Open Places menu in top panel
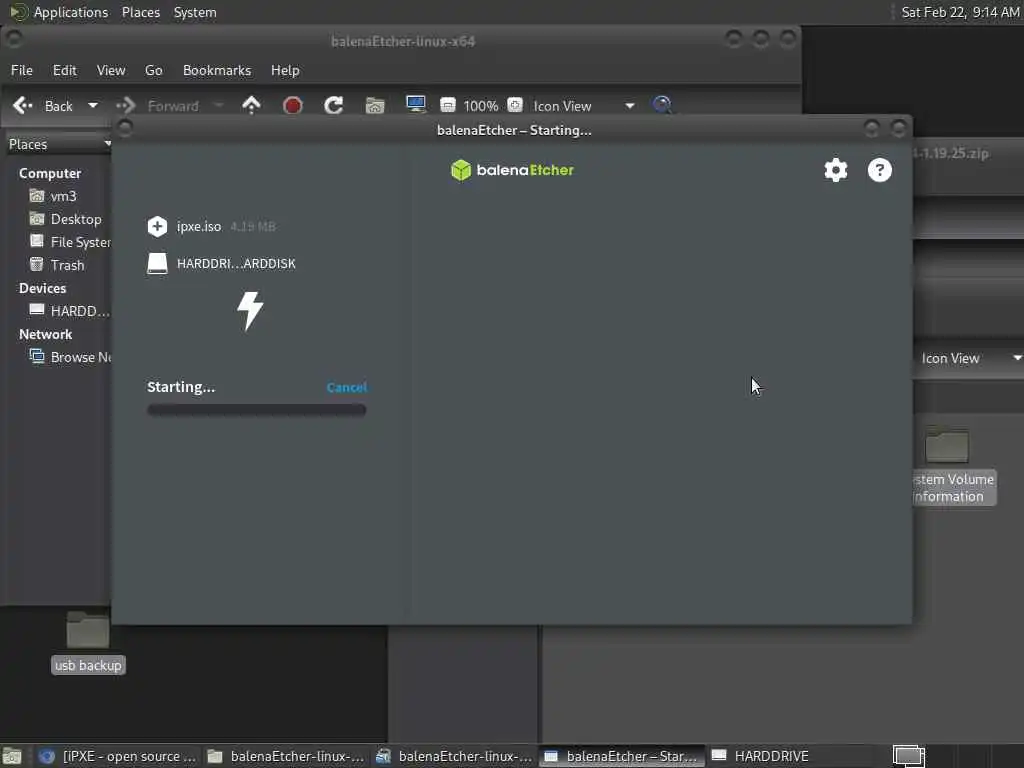Screen dimensions: 1024x768 pos(141,12)
